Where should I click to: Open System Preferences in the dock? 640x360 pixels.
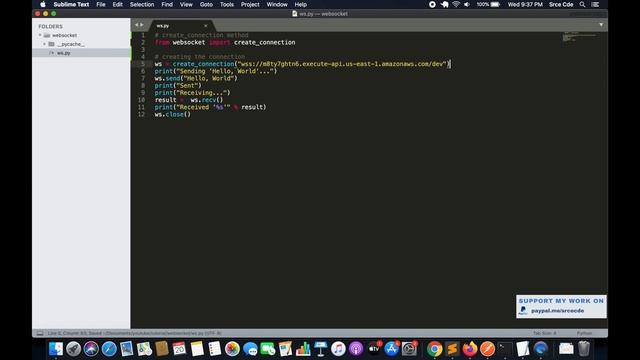point(409,349)
